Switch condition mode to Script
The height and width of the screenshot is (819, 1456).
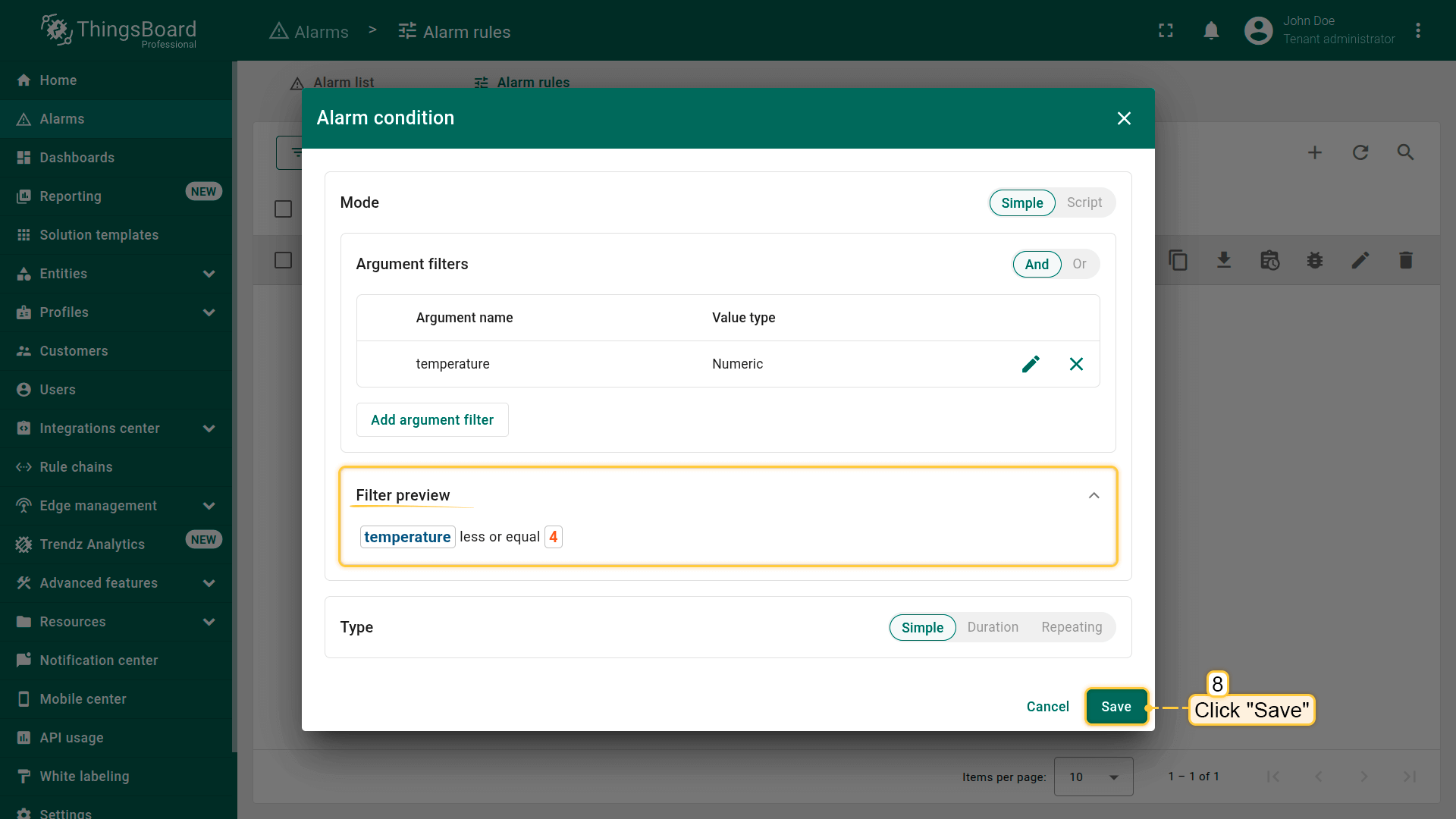[1084, 202]
